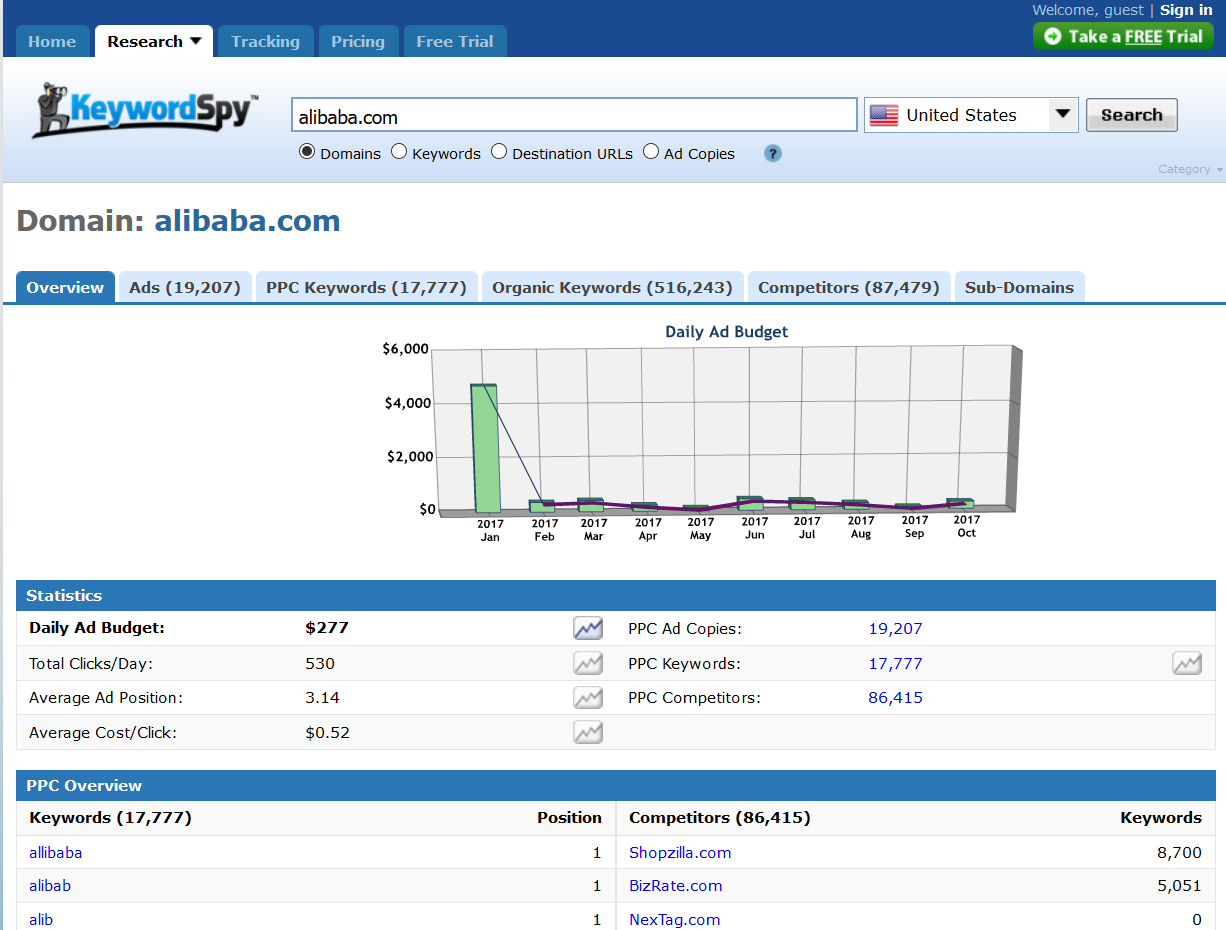Viewport: 1226px width, 930px height.
Task: Click the Average Ad Position chart icon
Action: pos(588,698)
